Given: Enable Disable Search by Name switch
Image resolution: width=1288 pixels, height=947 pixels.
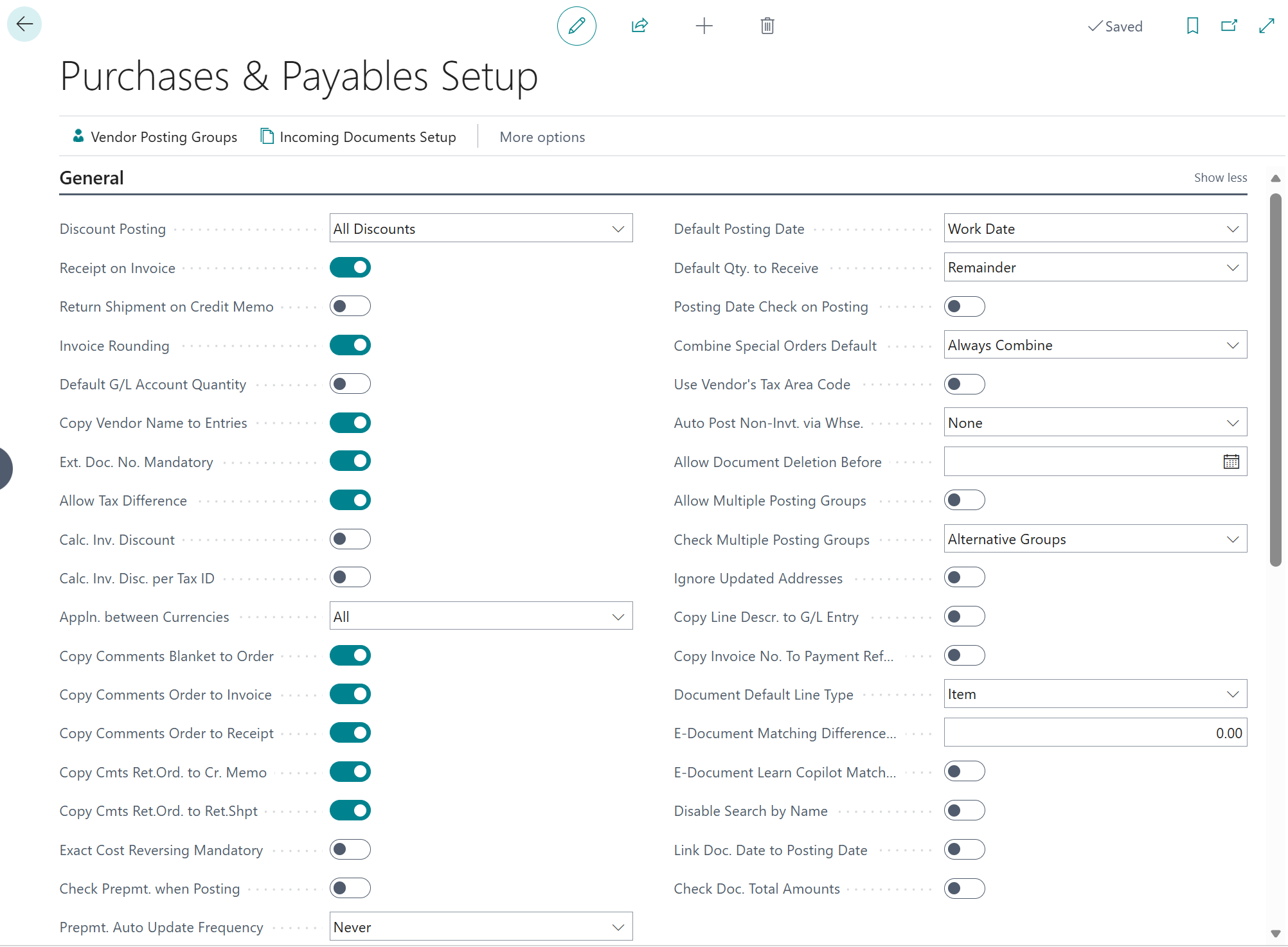Looking at the screenshot, I should [965, 811].
